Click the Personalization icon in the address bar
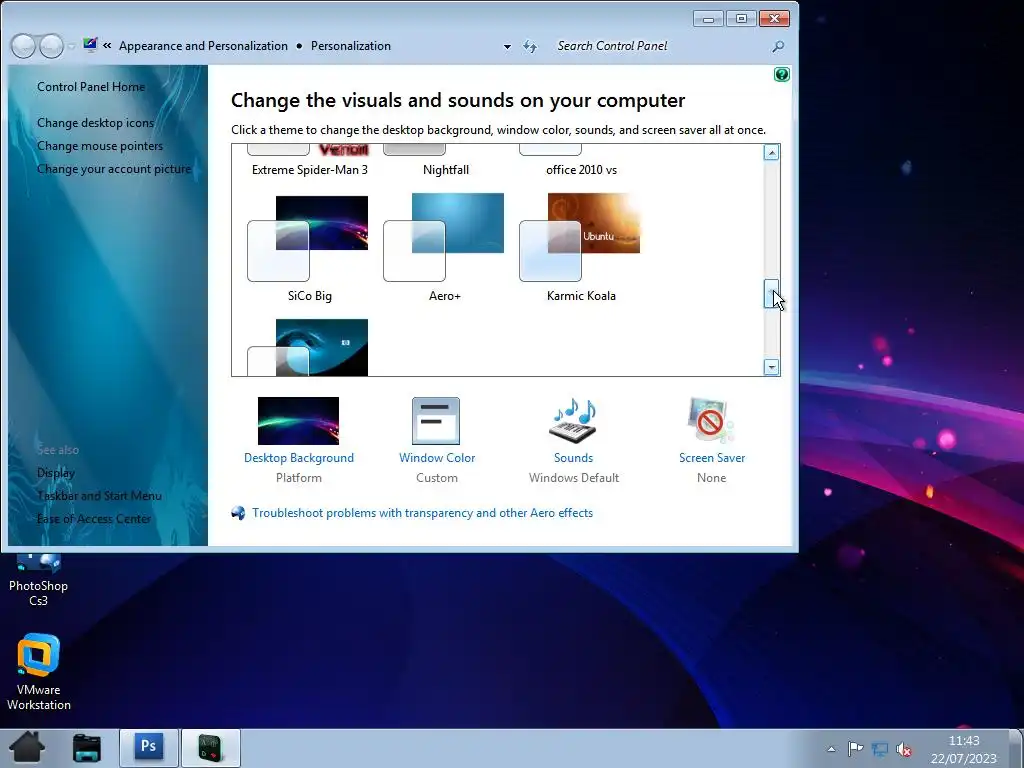Viewport: 1024px width, 768px height. click(x=90, y=45)
